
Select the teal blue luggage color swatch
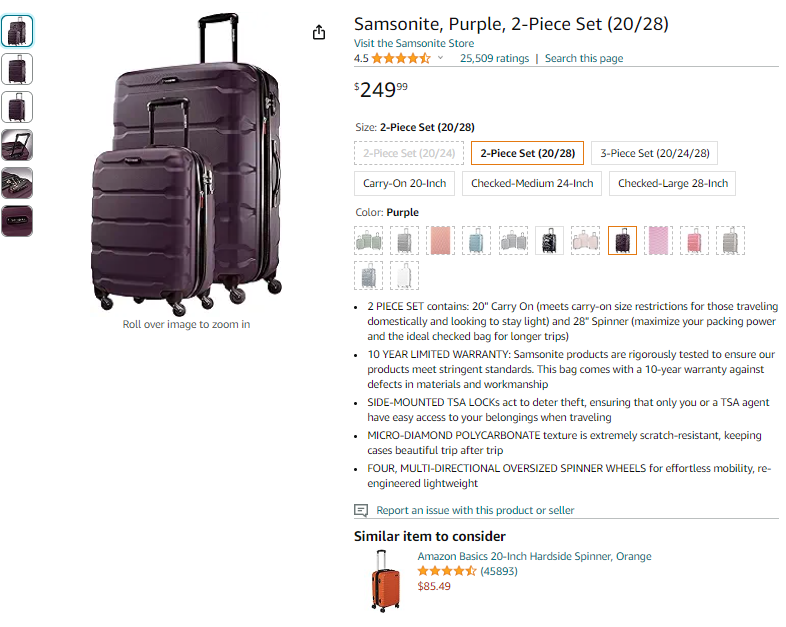[476, 241]
